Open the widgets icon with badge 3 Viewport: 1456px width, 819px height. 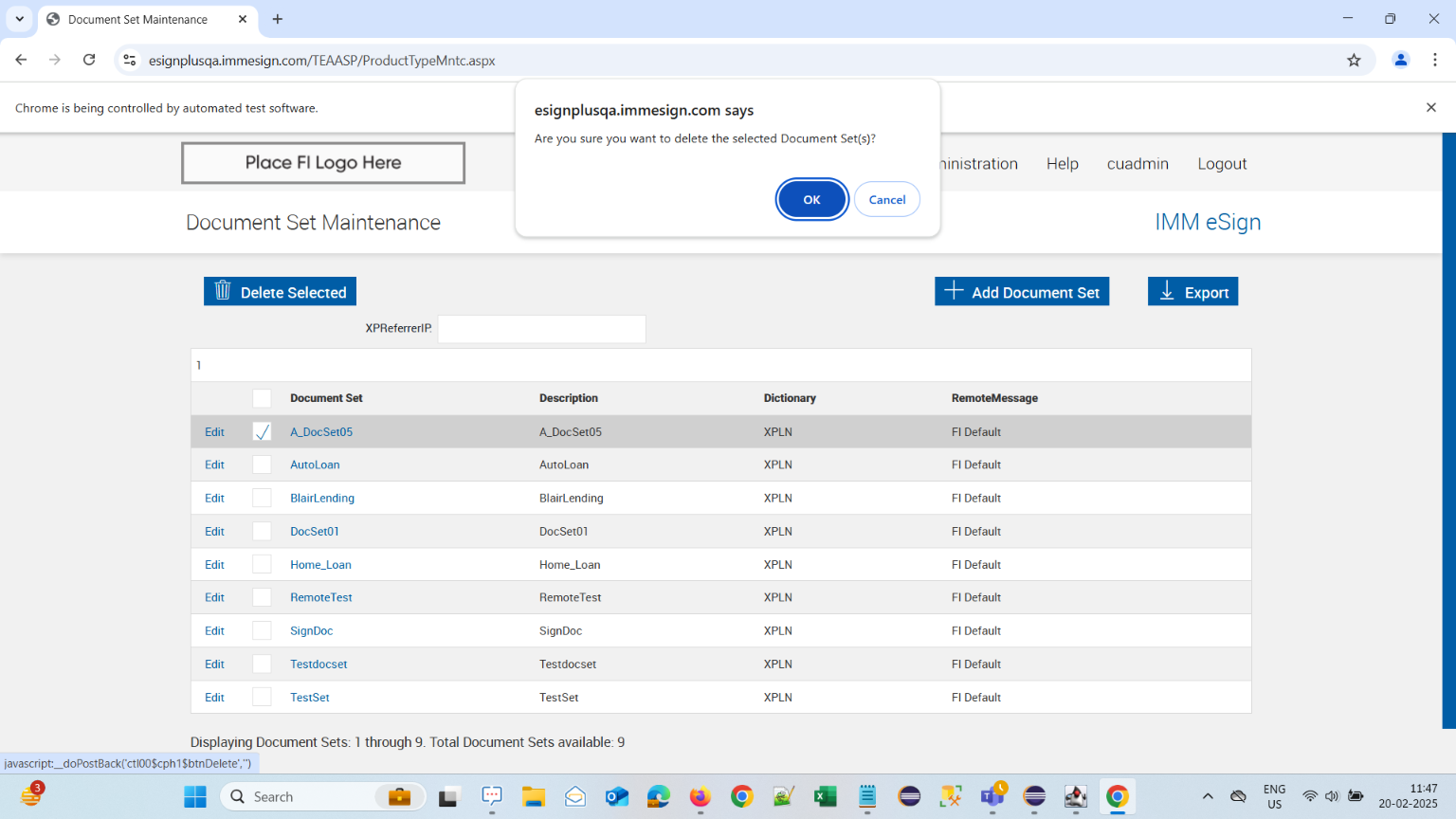point(31,795)
